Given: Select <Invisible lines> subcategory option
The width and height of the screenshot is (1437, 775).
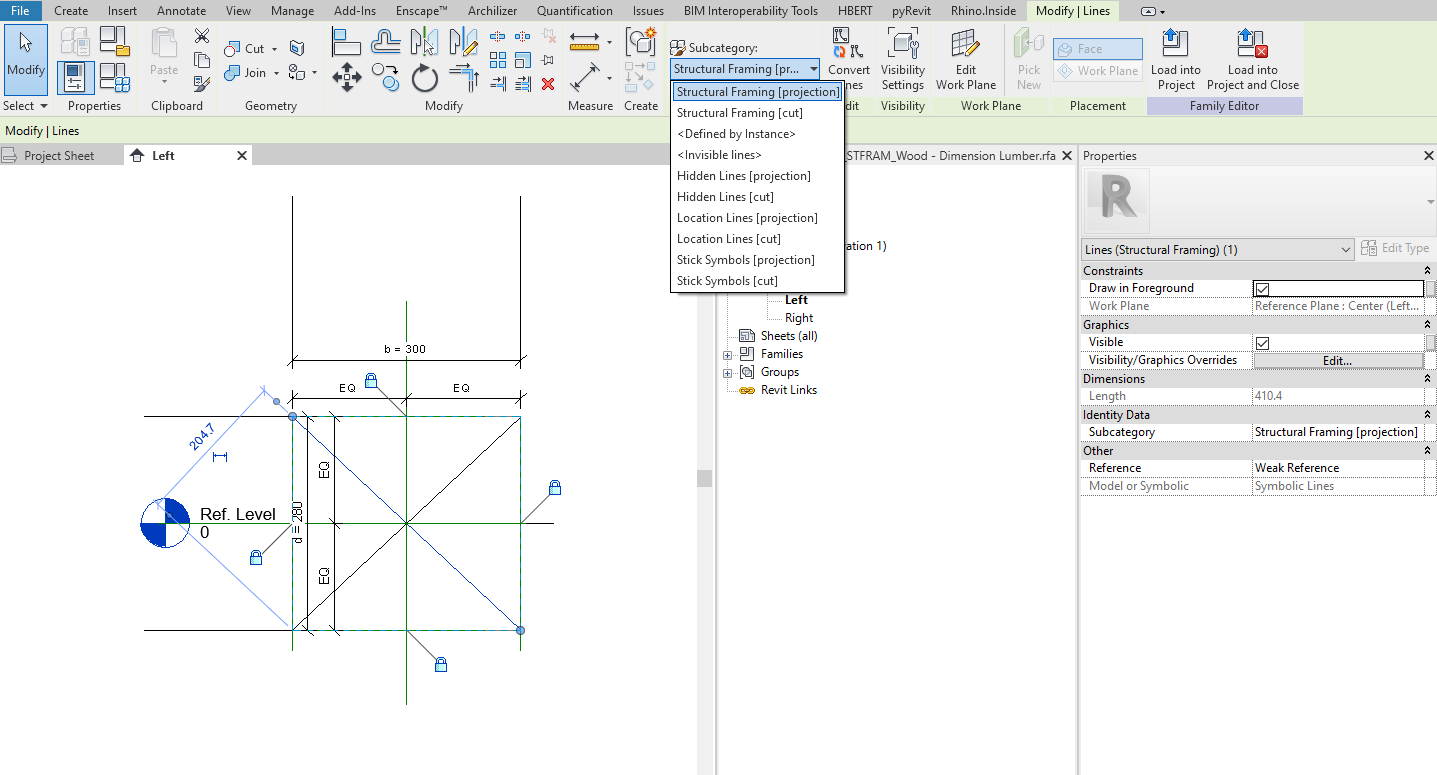Looking at the screenshot, I should pyautogui.click(x=719, y=155).
